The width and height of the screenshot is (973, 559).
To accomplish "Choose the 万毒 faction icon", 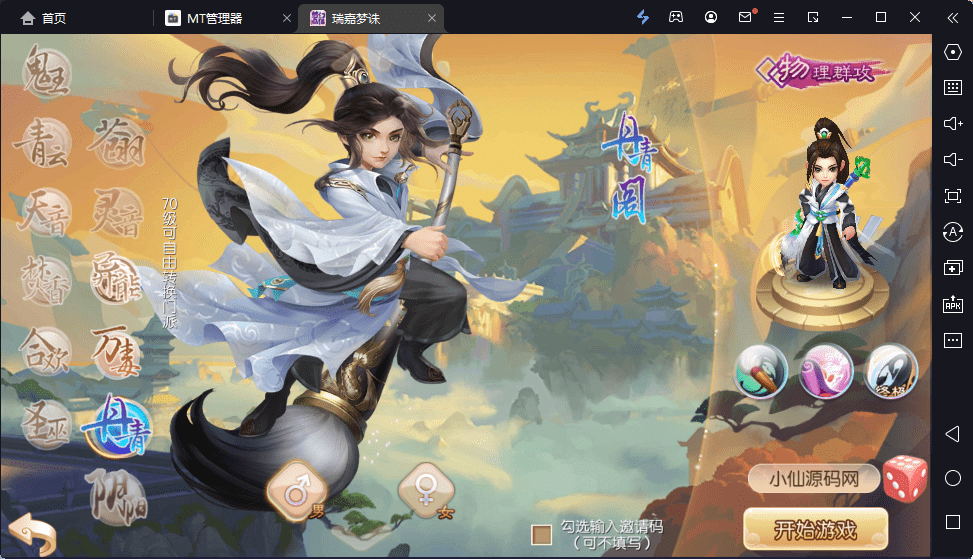I will click(x=117, y=352).
